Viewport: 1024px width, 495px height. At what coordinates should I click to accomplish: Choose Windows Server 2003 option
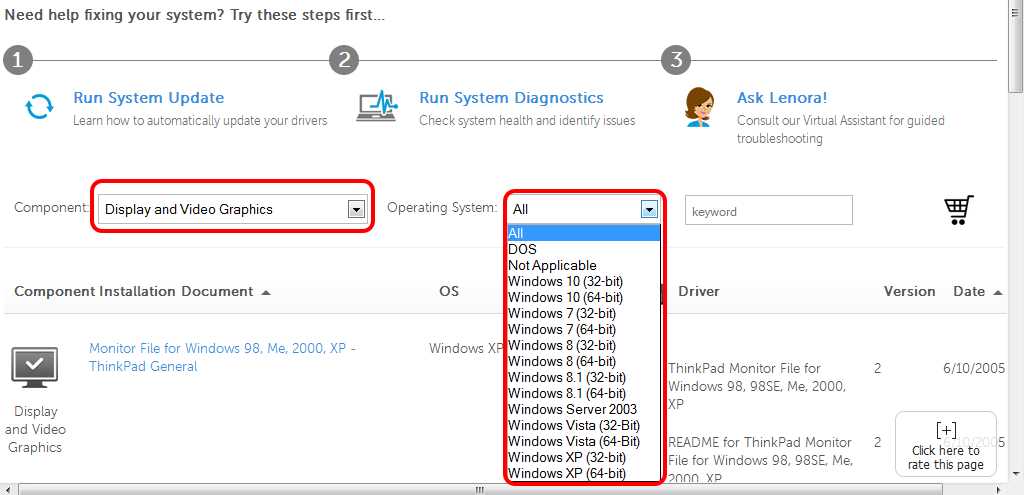[572, 409]
